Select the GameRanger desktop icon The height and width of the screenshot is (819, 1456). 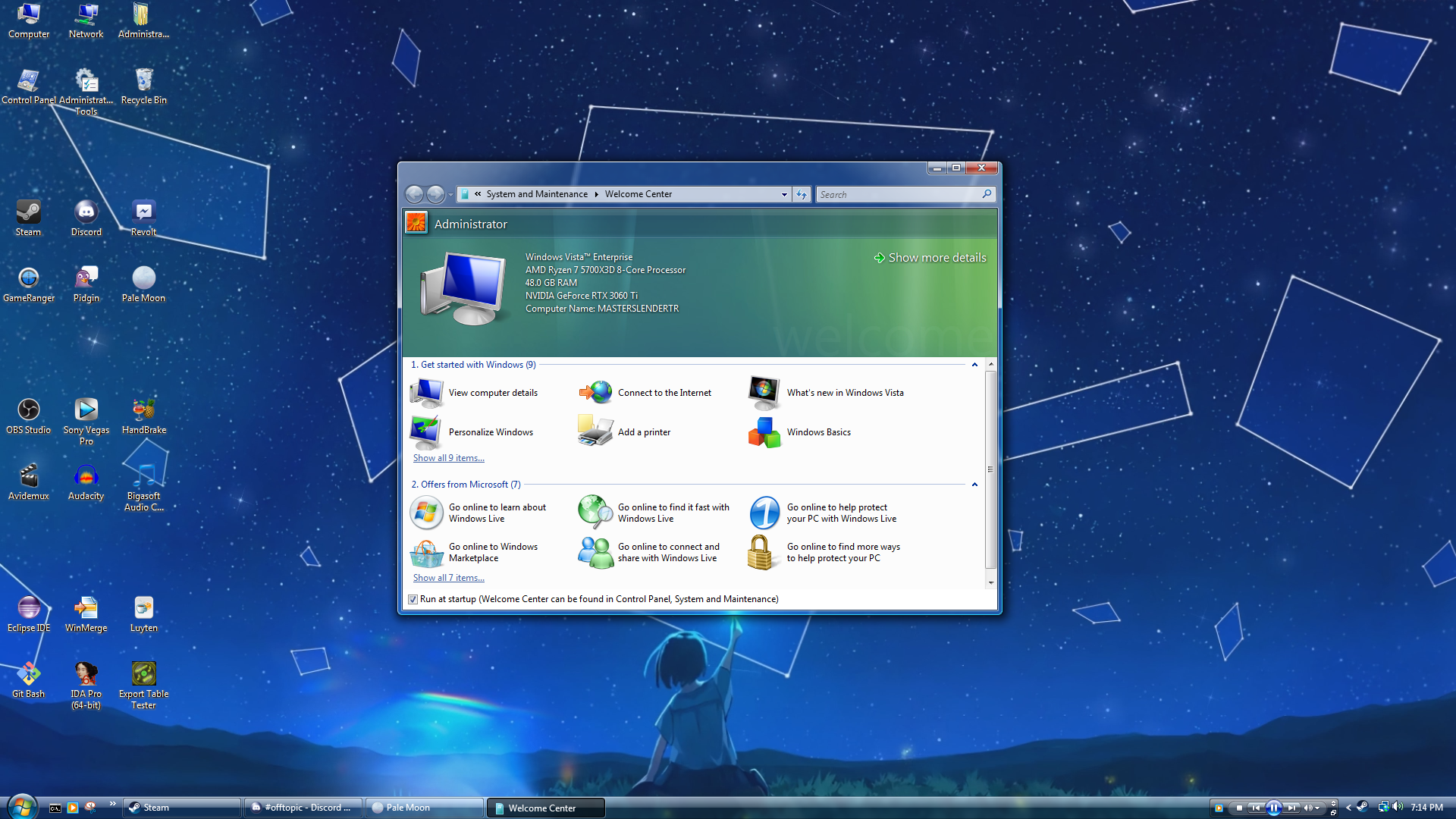click(29, 284)
